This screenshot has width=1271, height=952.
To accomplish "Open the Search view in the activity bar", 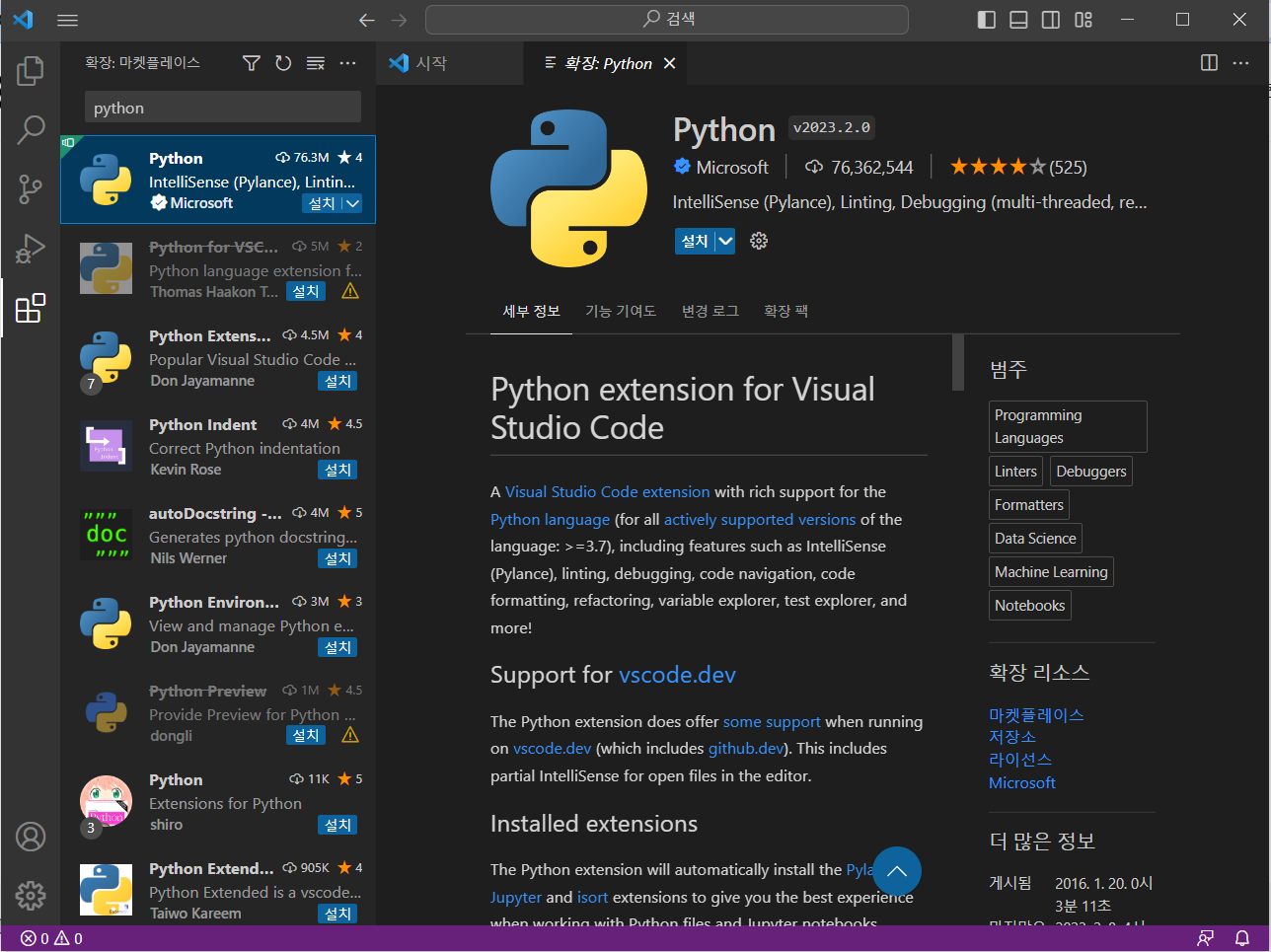I will pos(31,128).
